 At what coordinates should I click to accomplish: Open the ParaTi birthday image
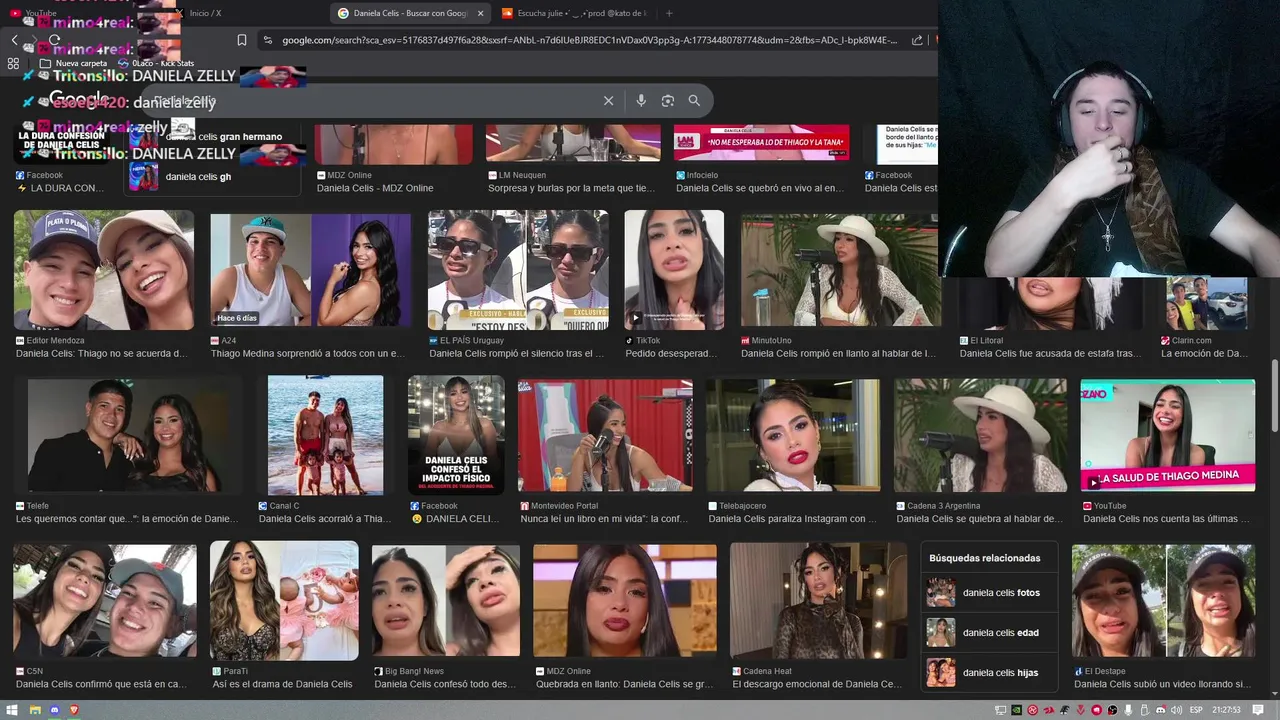tap(284, 601)
